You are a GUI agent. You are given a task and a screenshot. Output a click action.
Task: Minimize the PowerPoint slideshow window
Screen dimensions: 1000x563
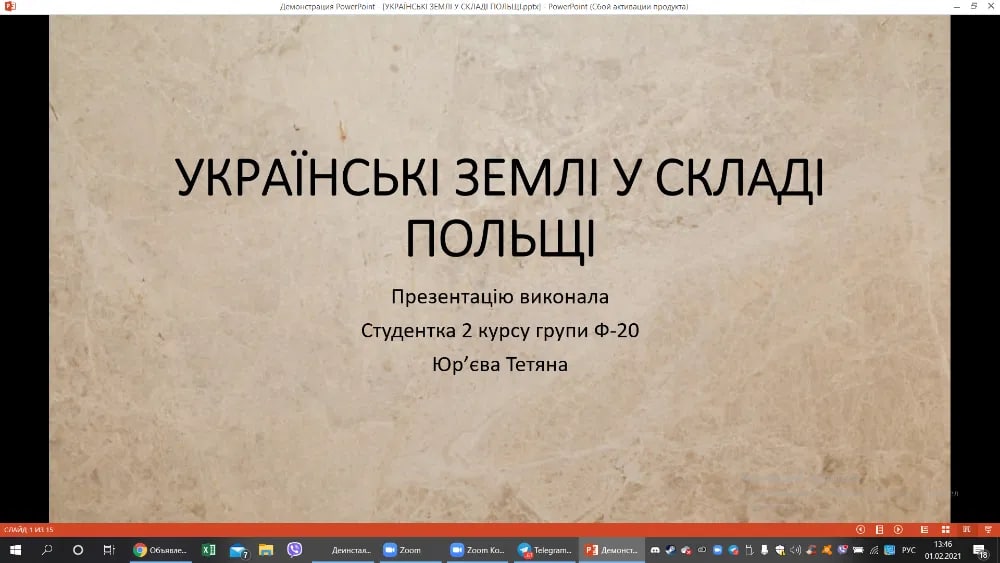(956, 6)
